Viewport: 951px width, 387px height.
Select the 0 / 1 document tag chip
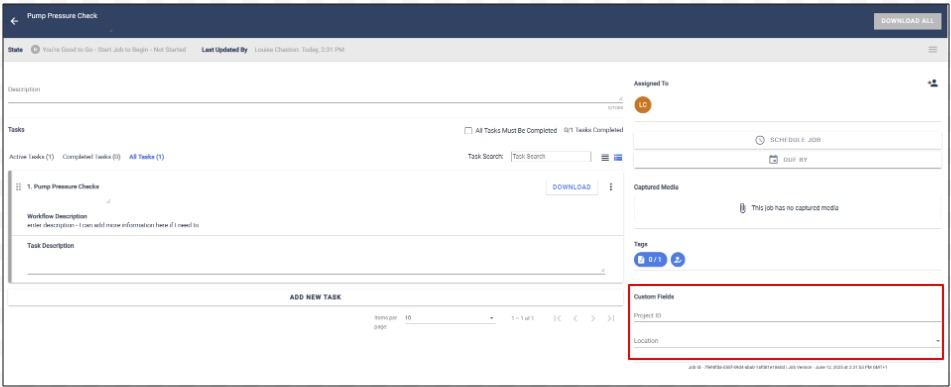650,260
